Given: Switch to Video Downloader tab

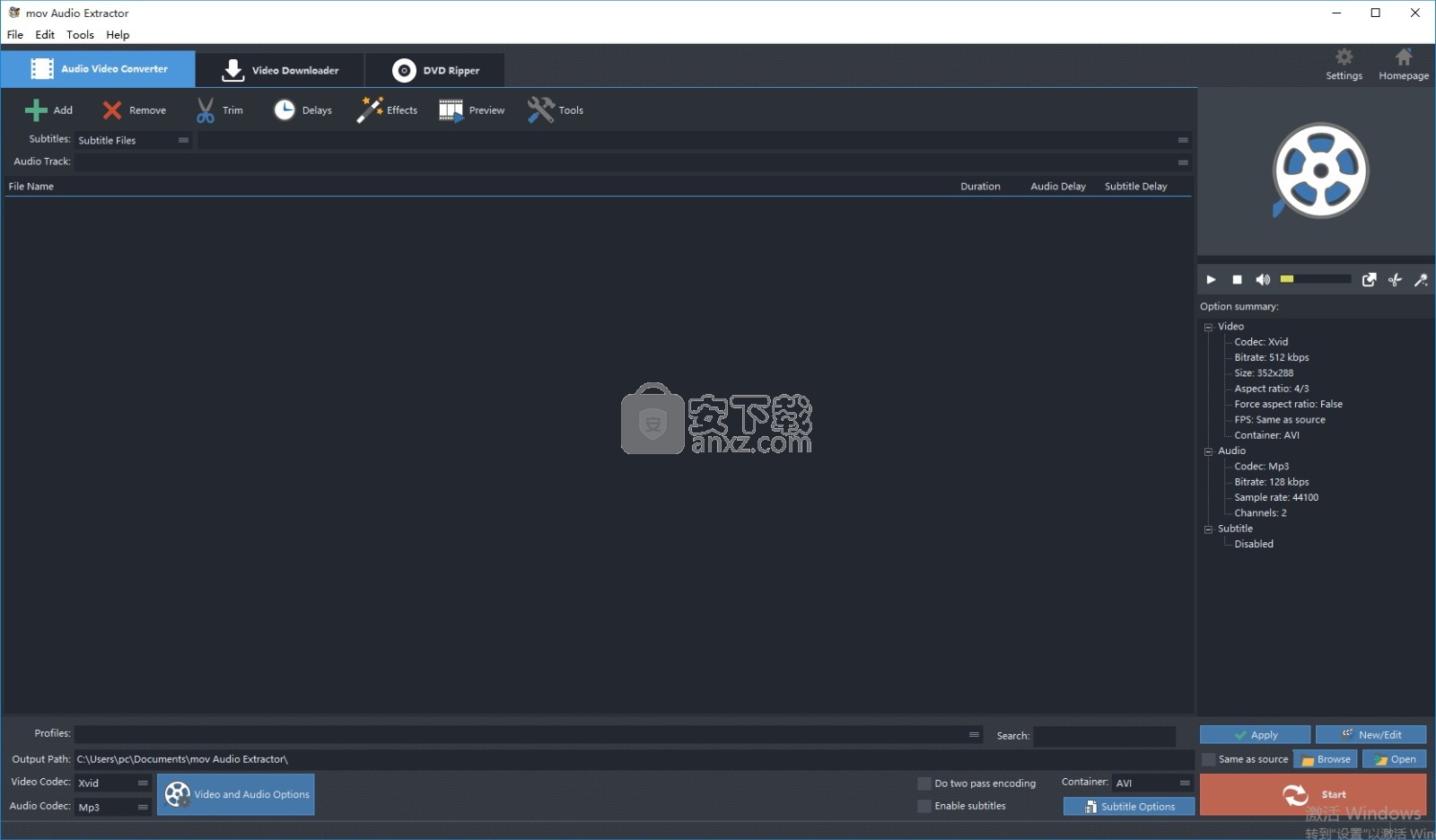Looking at the screenshot, I should pyautogui.click(x=280, y=70).
